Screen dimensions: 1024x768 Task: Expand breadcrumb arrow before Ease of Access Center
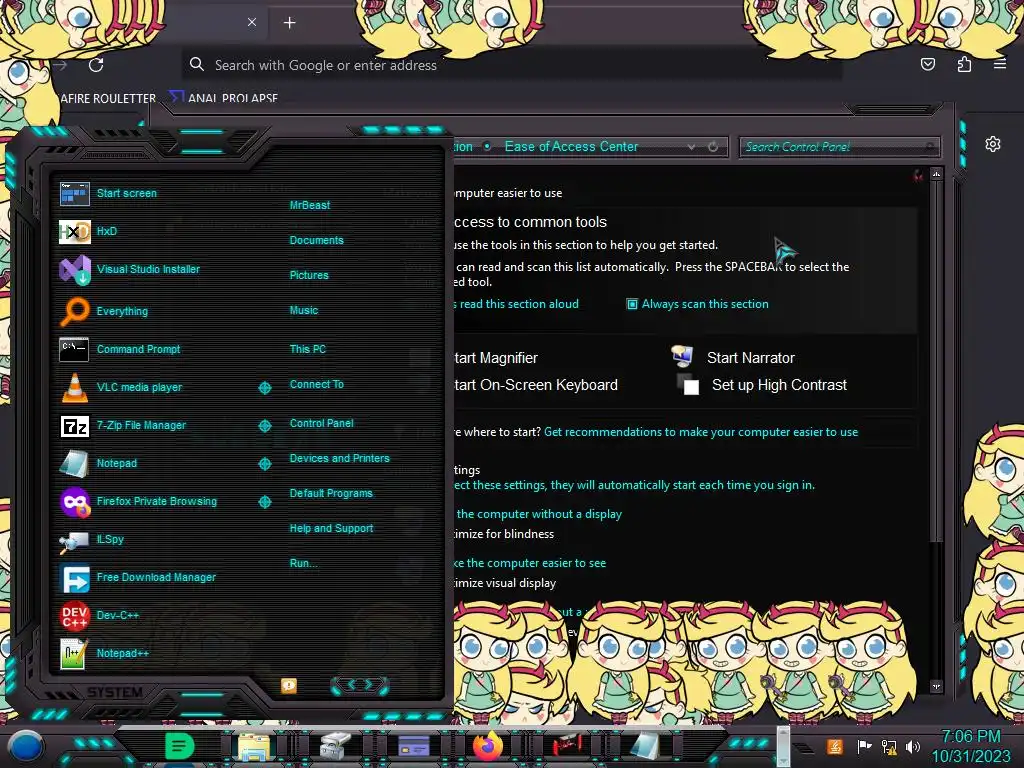pos(487,146)
